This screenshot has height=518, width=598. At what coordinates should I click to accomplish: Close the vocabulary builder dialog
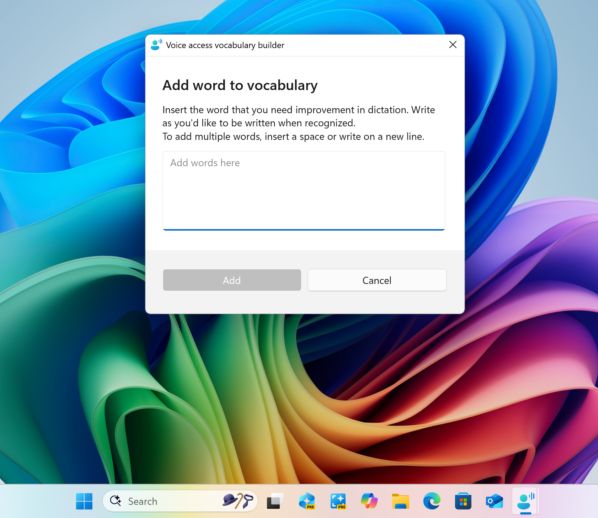click(x=453, y=45)
